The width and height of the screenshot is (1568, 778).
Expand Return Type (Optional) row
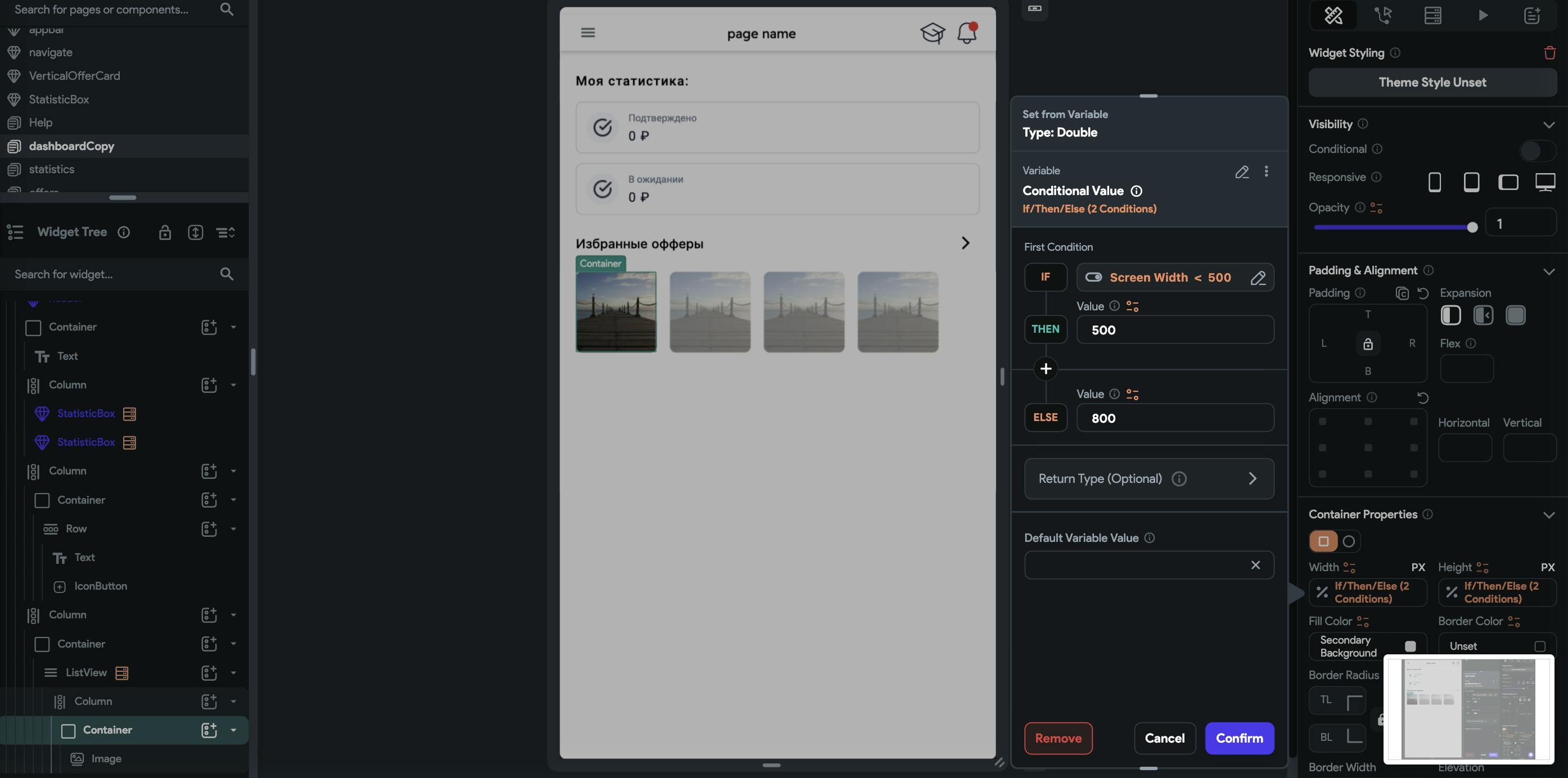pos(1252,479)
